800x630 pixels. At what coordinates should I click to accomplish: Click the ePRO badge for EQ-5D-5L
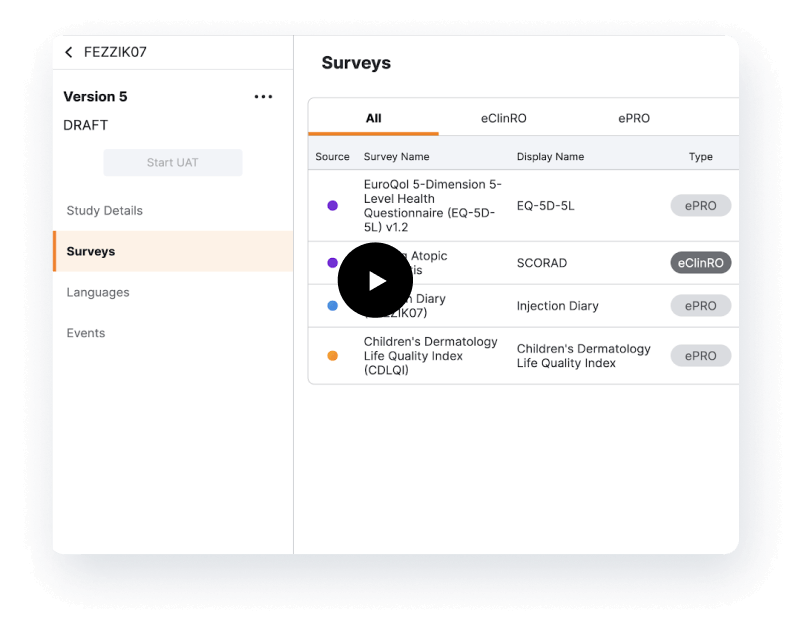[x=700, y=206]
